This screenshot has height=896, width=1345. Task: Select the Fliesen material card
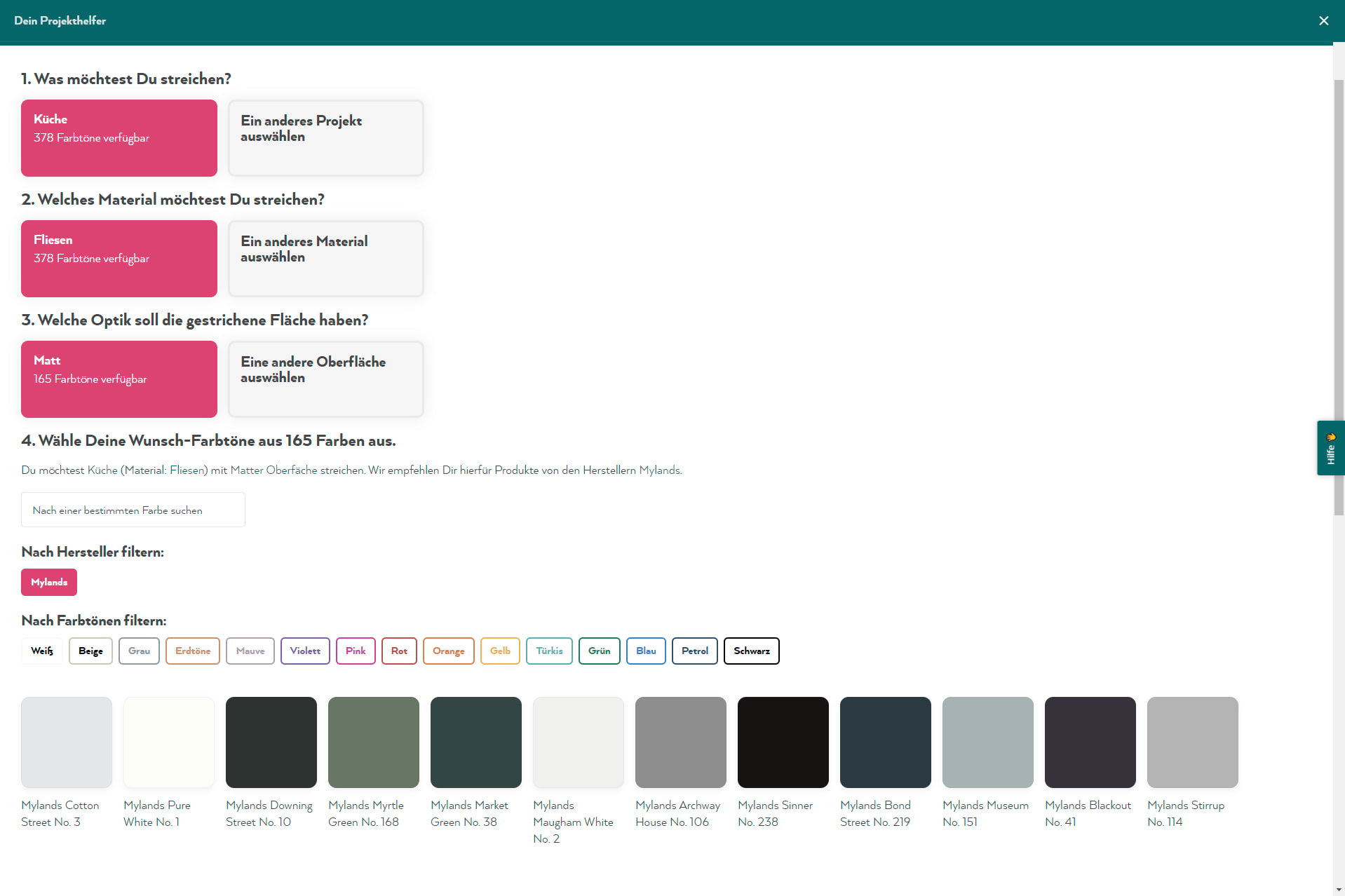[x=119, y=259]
